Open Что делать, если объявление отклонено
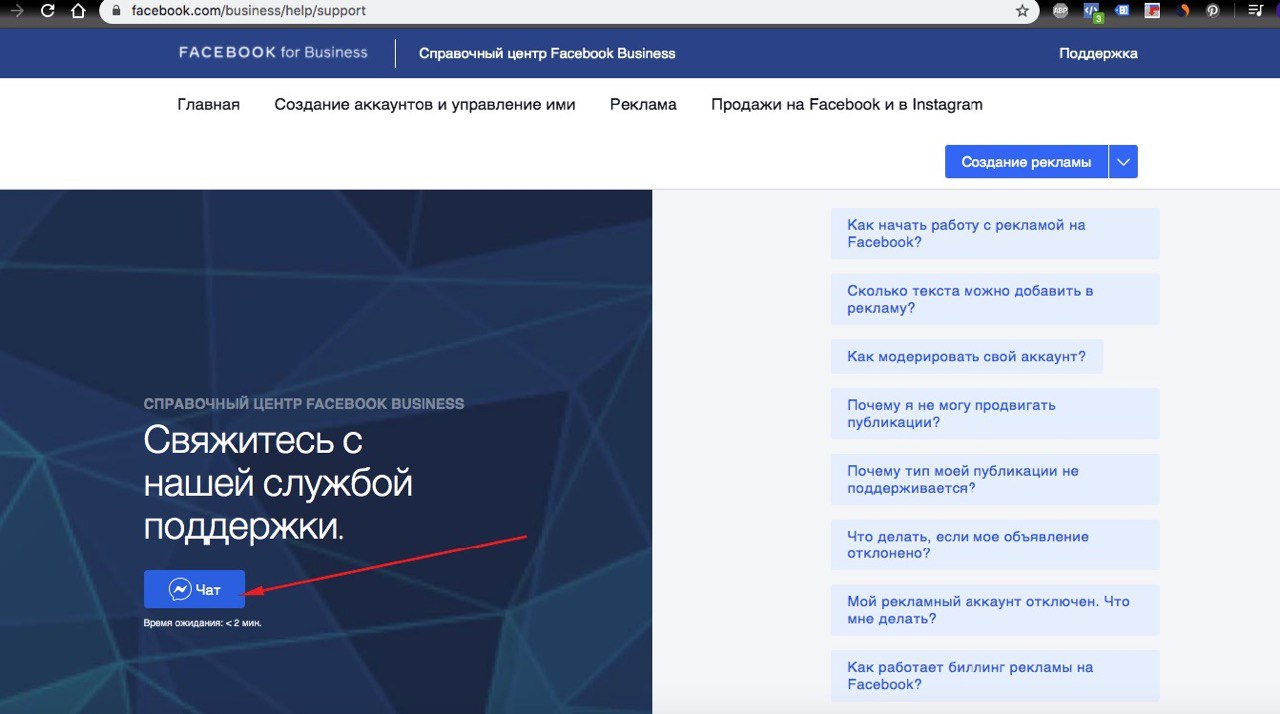 [x=995, y=545]
